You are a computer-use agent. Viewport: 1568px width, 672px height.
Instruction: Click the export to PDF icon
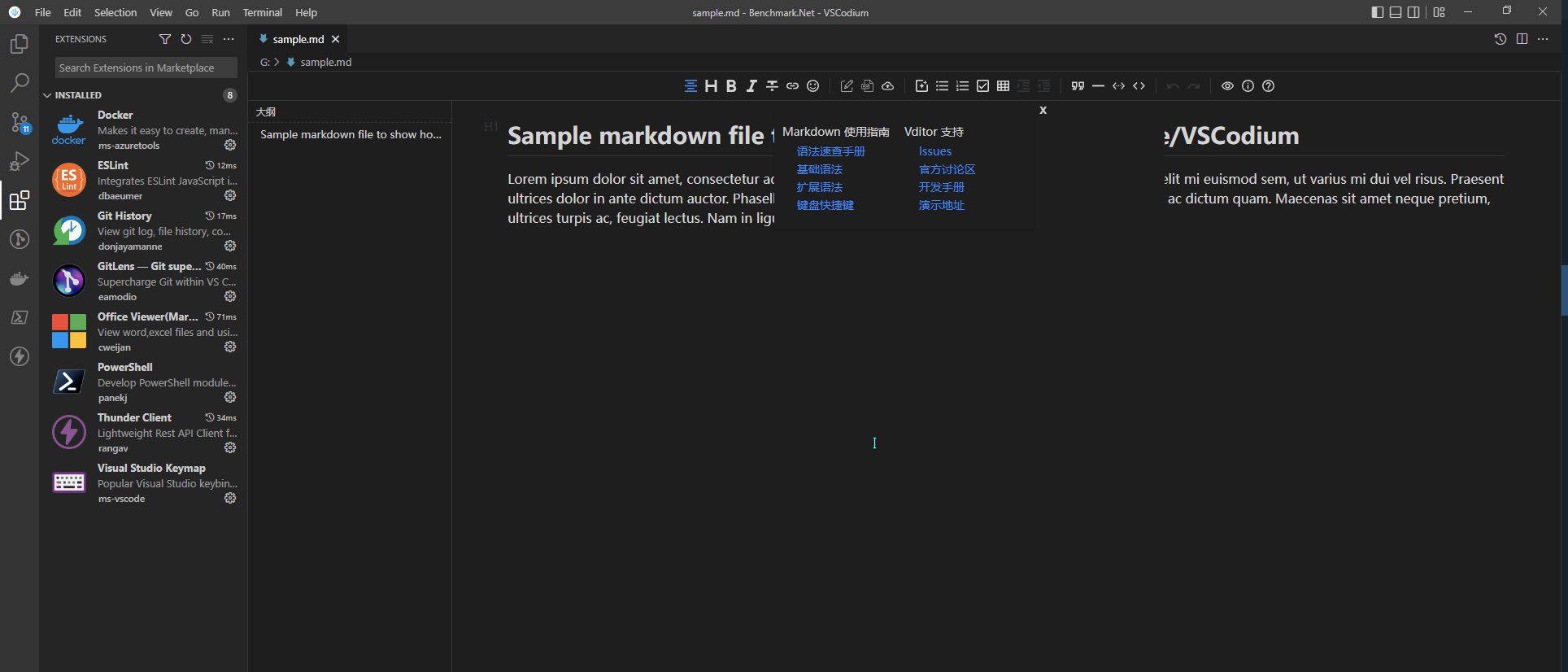(867, 86)
